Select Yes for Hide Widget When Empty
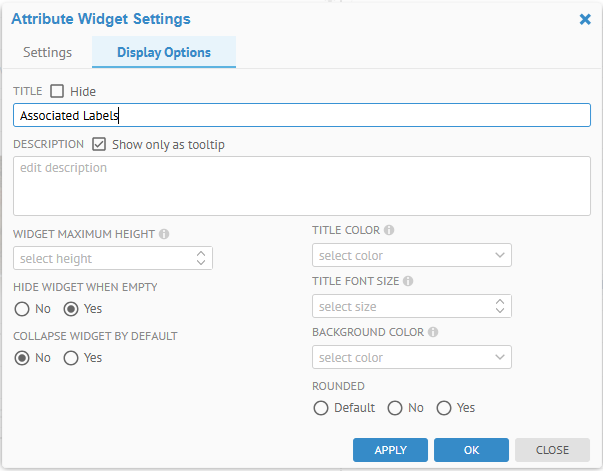The image size is (603, 471). coord(71,308)
